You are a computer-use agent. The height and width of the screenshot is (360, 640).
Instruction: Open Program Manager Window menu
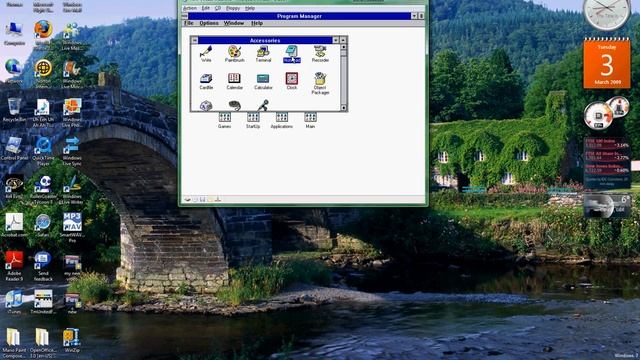(x=234, y=23)
